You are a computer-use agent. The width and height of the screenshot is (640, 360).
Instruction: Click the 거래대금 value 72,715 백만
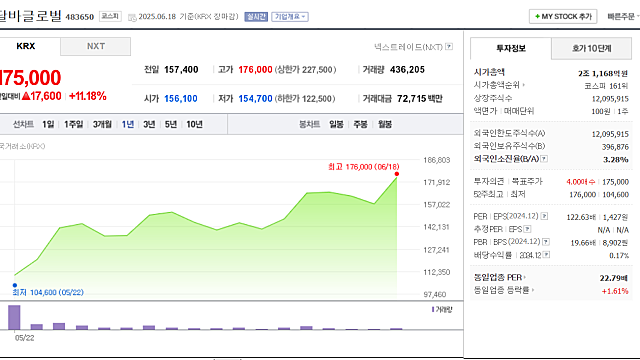[420, 99]
